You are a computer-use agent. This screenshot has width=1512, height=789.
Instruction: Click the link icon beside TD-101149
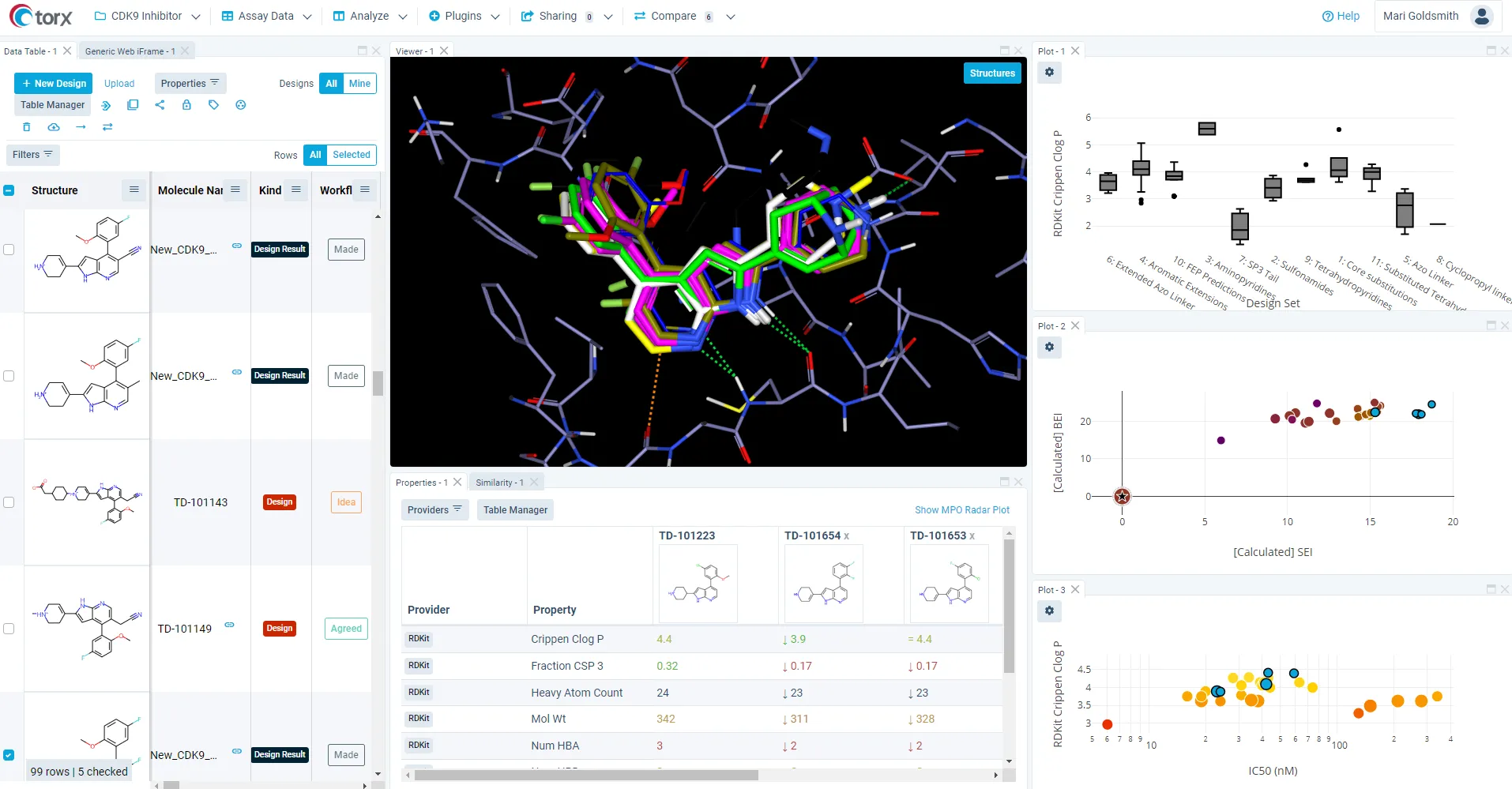coord(229,625)
